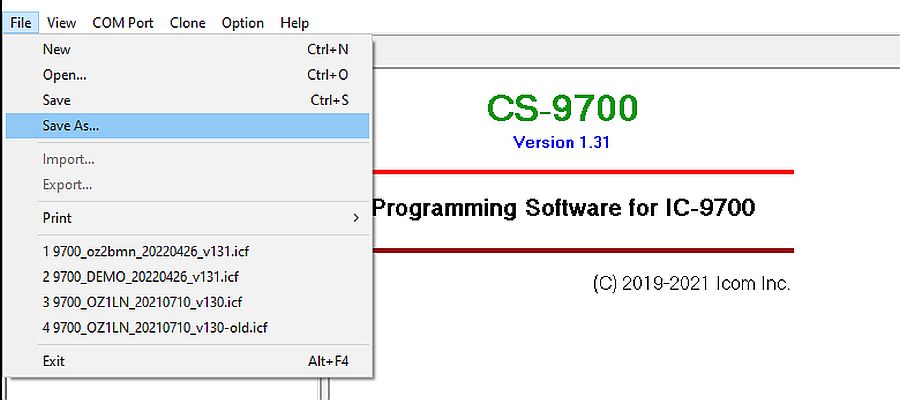Expand the Print submenu
Screen dimensions: 900x400
coord(187,218)
